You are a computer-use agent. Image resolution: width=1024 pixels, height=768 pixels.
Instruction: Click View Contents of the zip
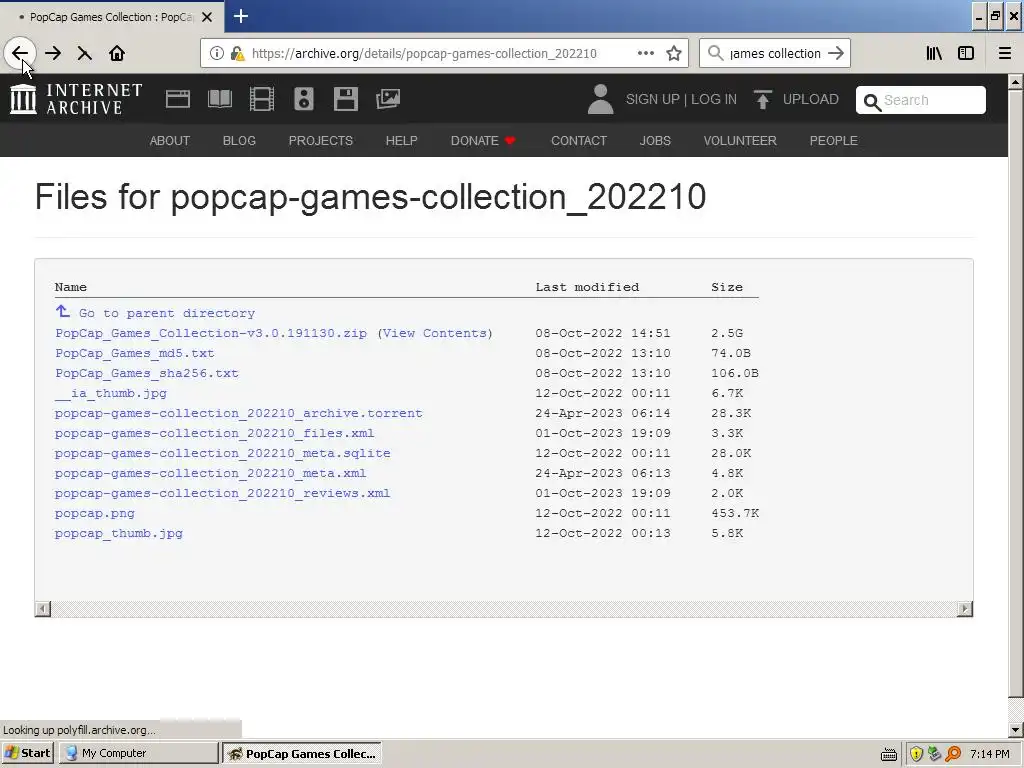(x=434, y=333)
